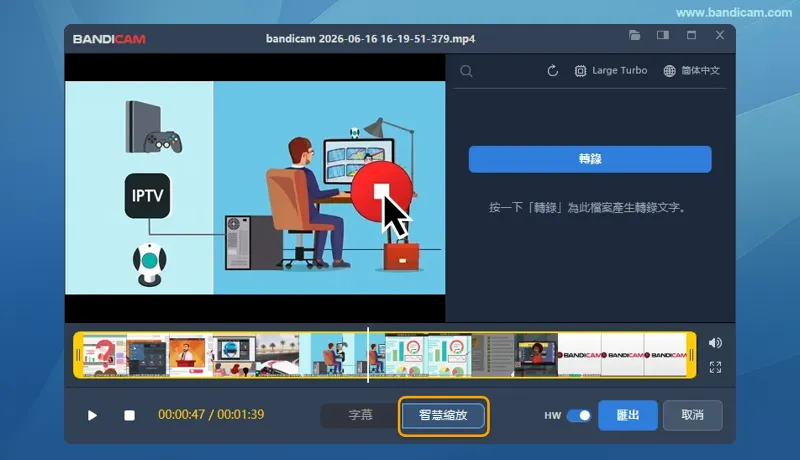Click the question-mark timeline thumbnail
This screenshot has height=460, width=800.
(x=105, y=355)
